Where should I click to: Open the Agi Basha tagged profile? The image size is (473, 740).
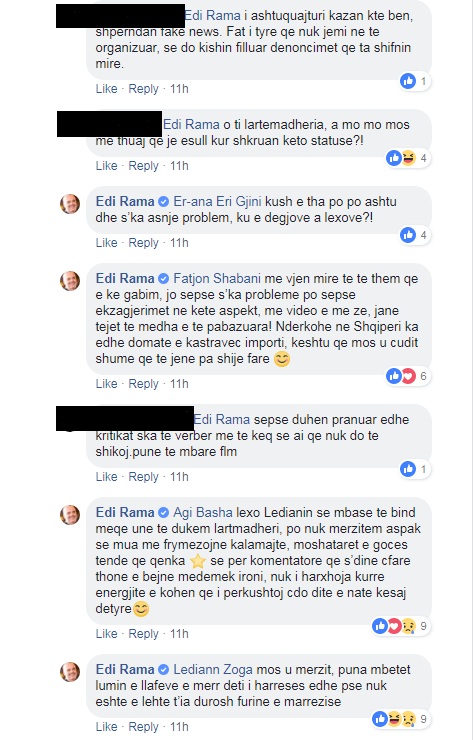(203, 513)
